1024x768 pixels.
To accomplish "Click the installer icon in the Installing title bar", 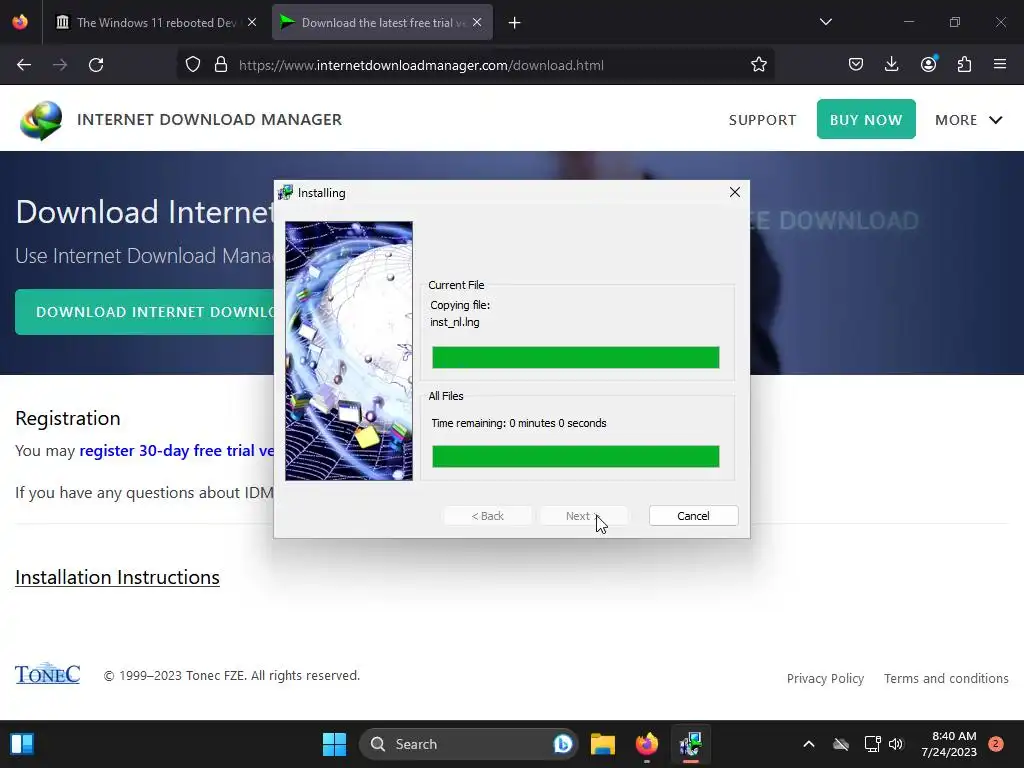I will click(285, 193).
